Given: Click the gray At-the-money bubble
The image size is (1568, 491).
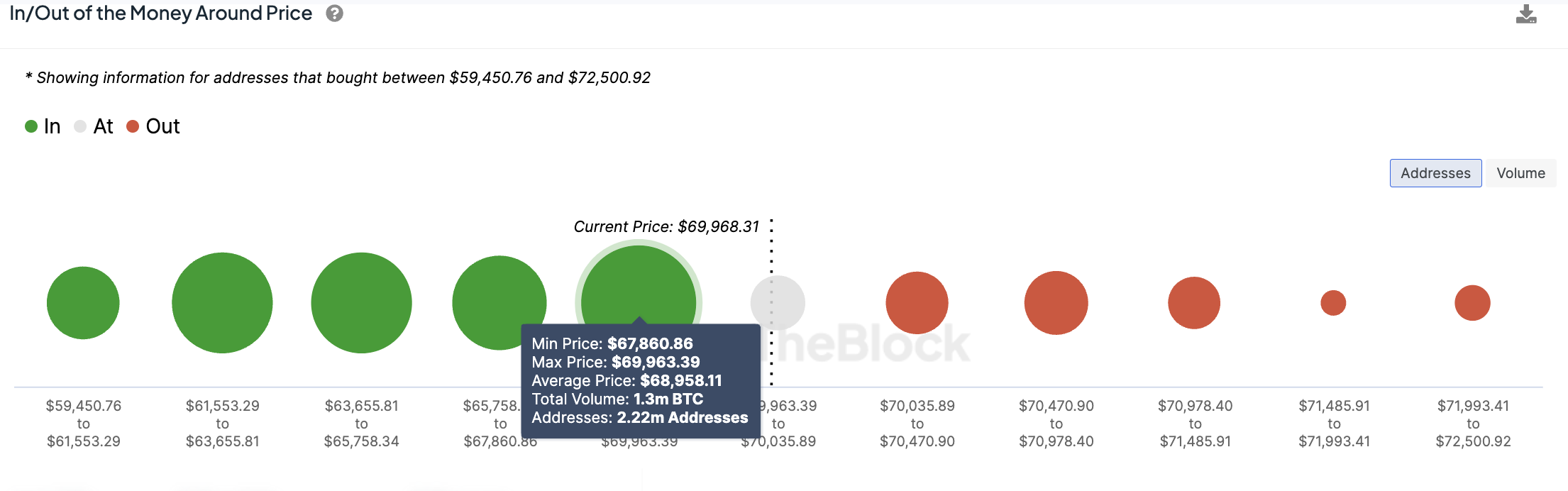Looking at the screenshot, I should tap(778, 303).
